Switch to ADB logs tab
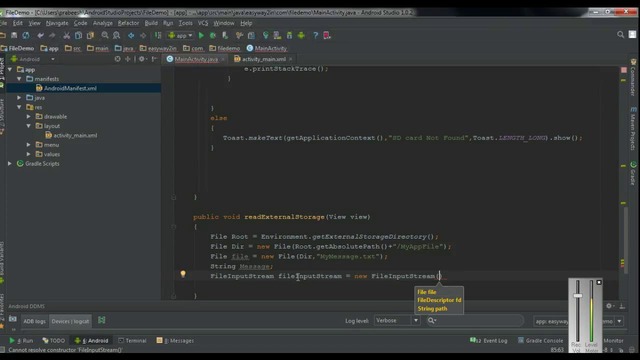640x360 pixels. point(34,321)
